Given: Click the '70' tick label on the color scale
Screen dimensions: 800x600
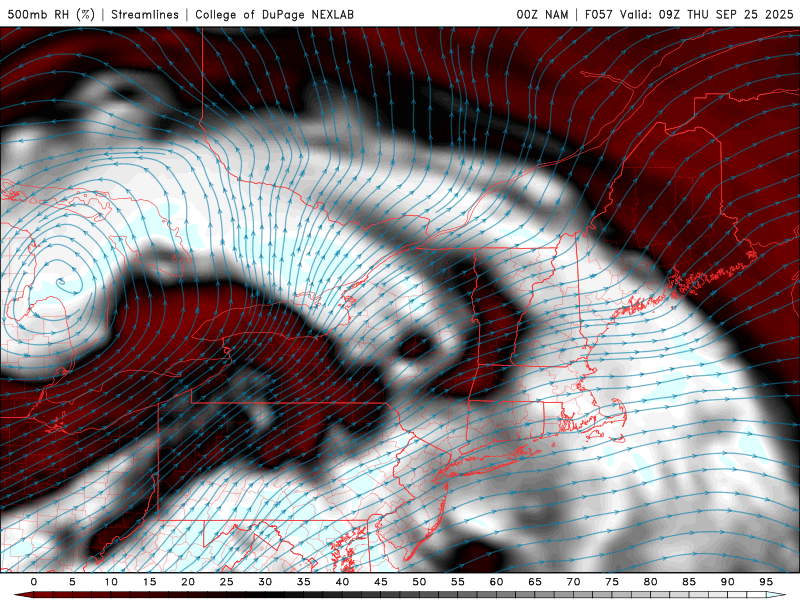Looking at the screenshot, I should (x=573, y=582).
